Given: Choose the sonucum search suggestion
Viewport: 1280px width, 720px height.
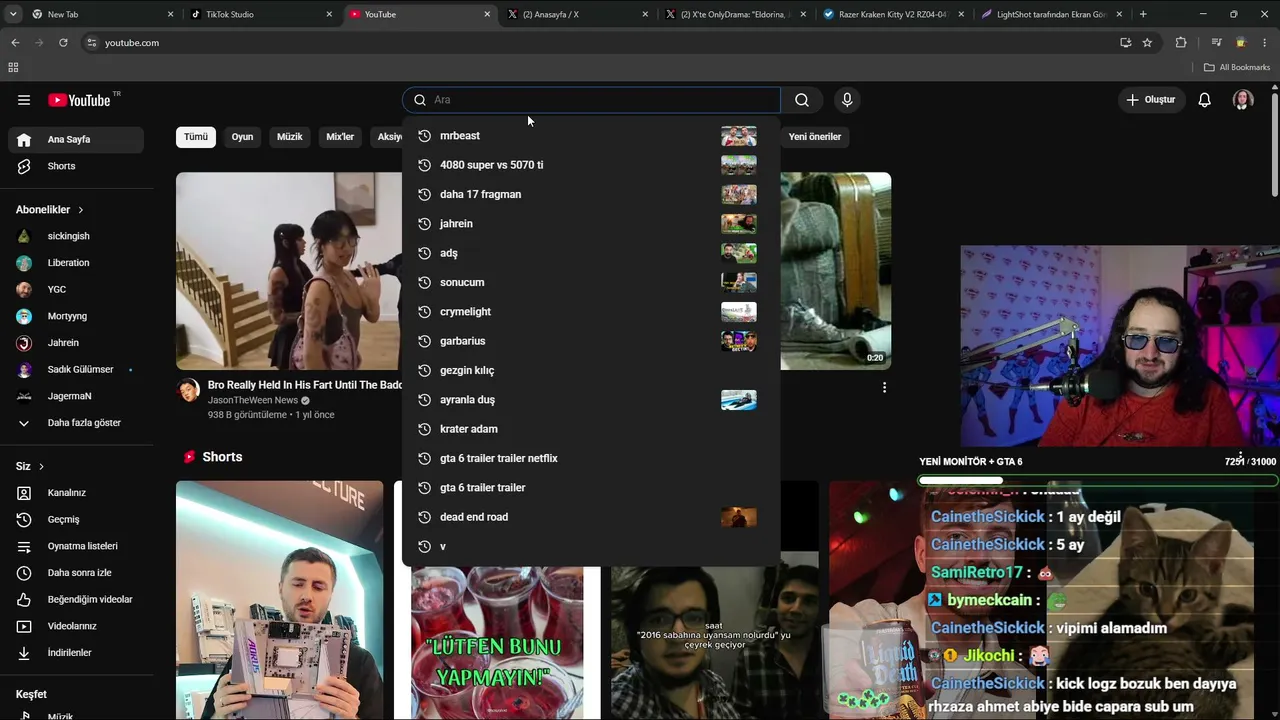Looking at the screenshot, I should (x=591, y=282).
